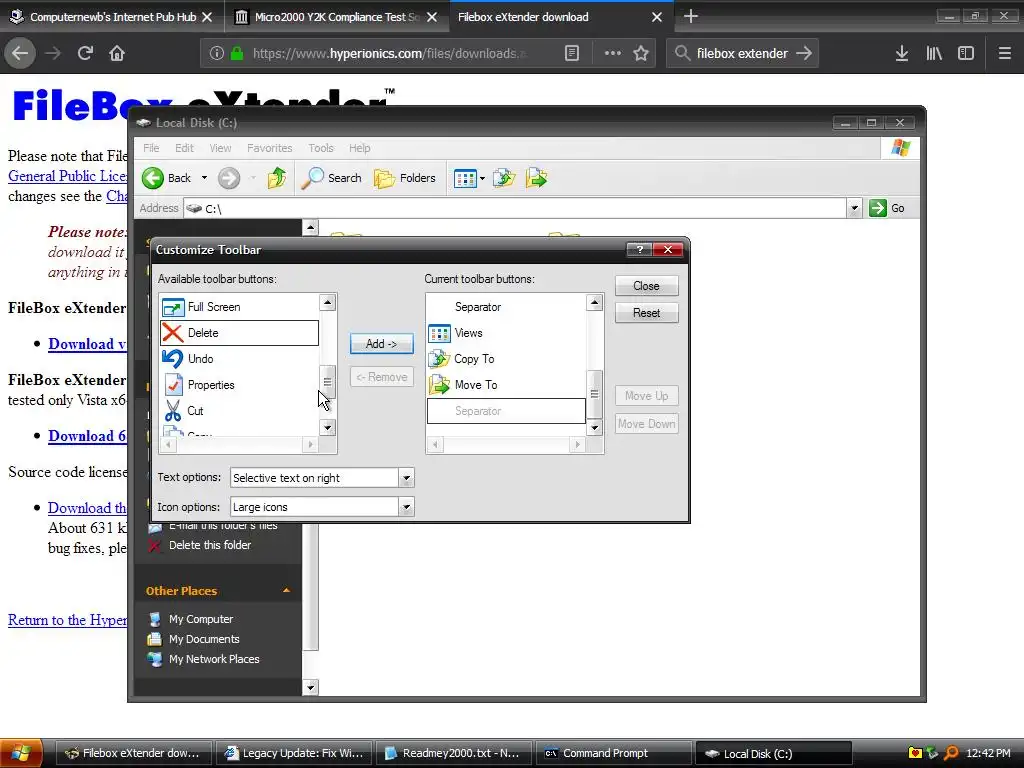Click the Go button beside address bar
The height and width of the screenshot is (768, 1024).
point(888,208)
